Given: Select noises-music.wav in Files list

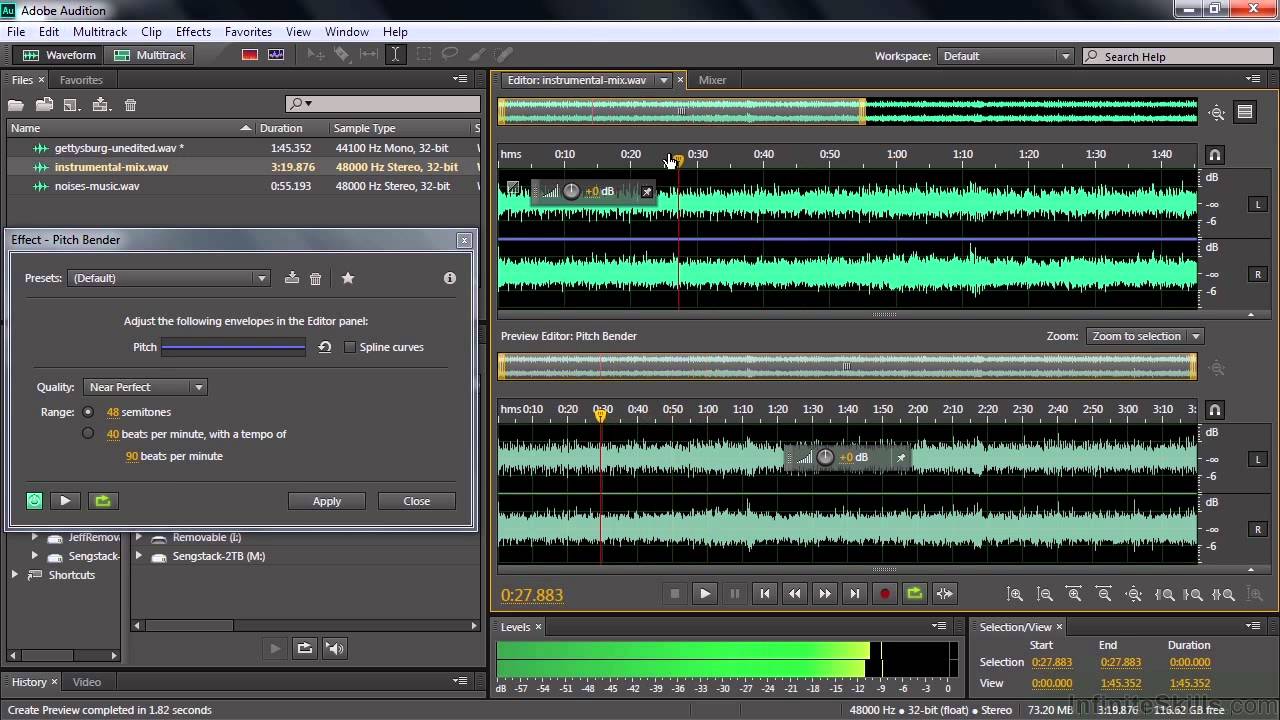Looking at the screenshot, I should point(97,186).
